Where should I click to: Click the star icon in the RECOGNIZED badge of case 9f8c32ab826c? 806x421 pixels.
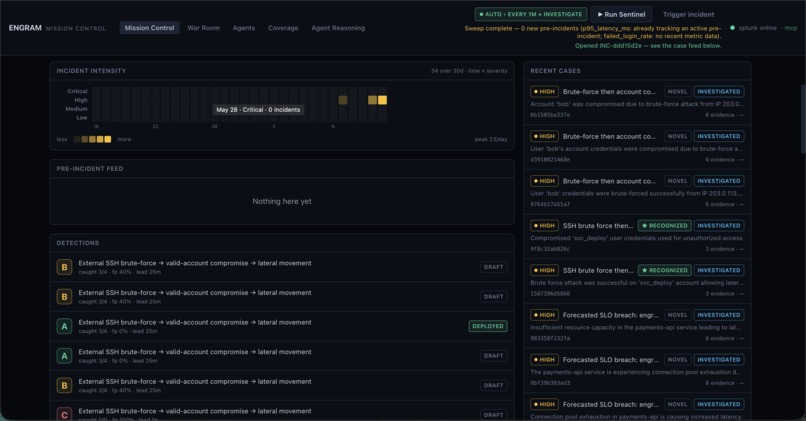(x=645, y=226)
